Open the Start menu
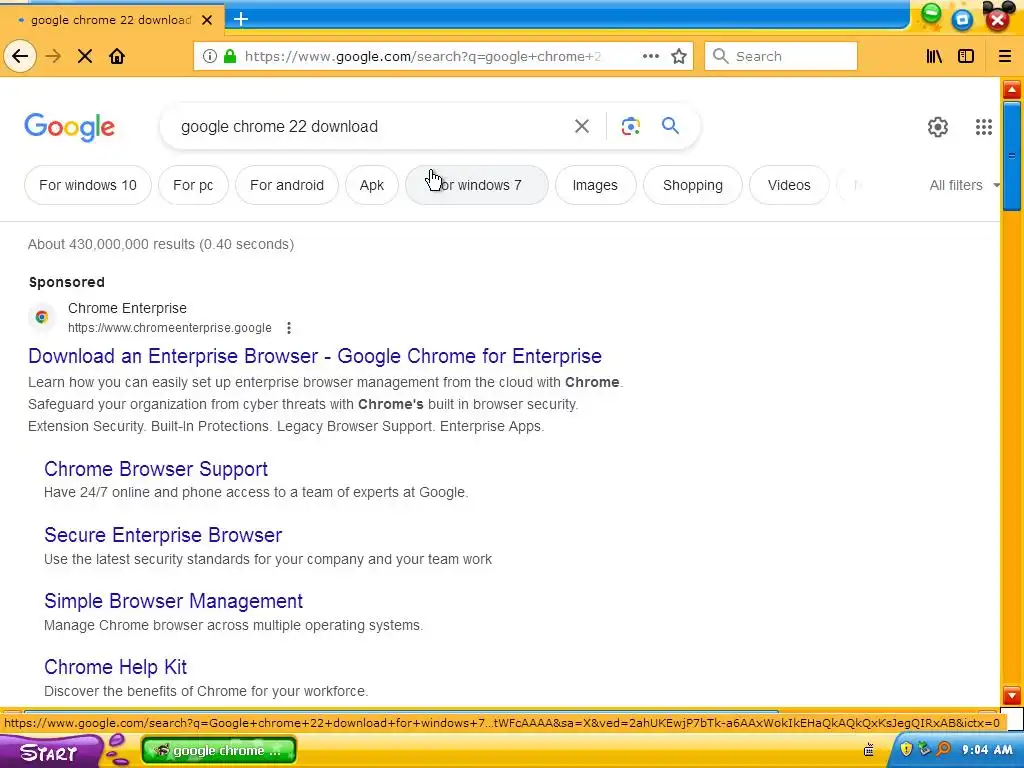 [49, 752]
